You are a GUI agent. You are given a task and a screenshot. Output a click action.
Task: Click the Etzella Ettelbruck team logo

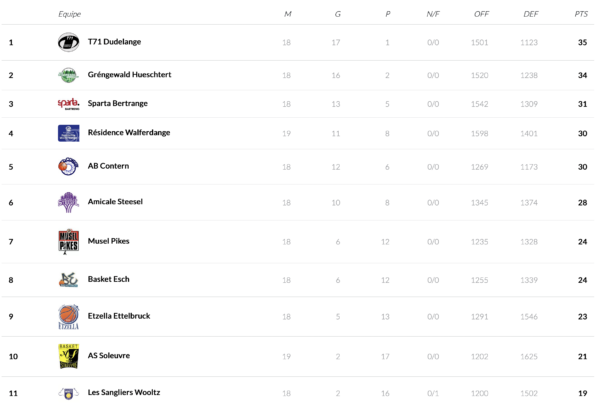point(68,317)
